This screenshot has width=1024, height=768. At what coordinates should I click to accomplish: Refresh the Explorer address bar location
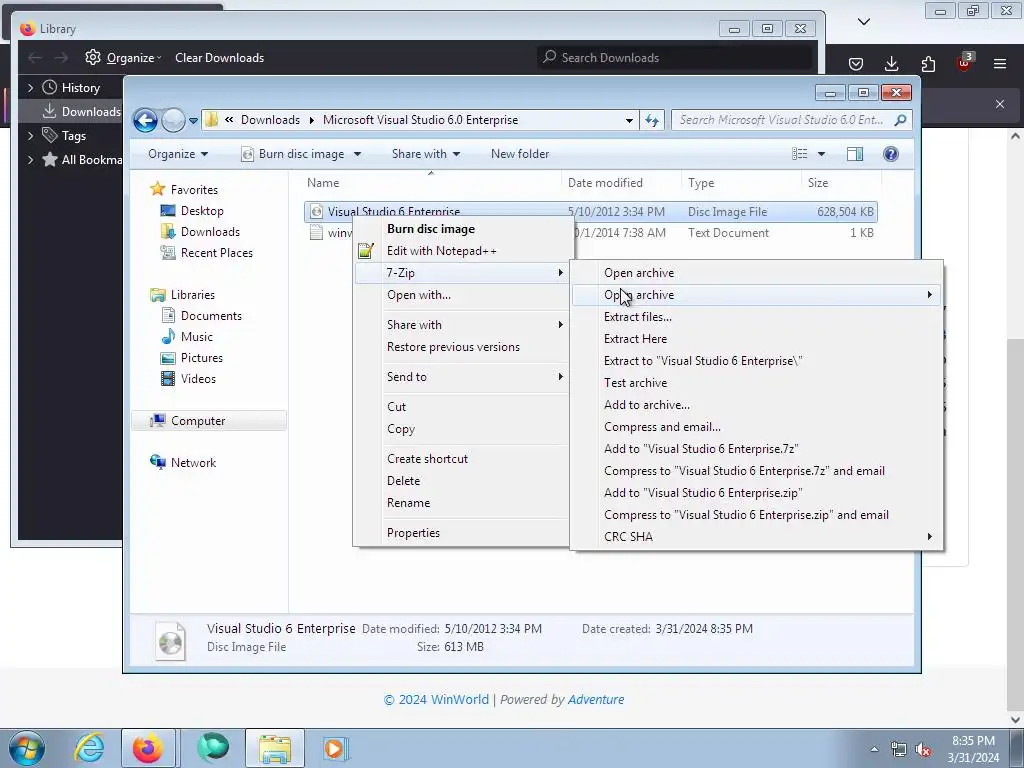(652, 120)
